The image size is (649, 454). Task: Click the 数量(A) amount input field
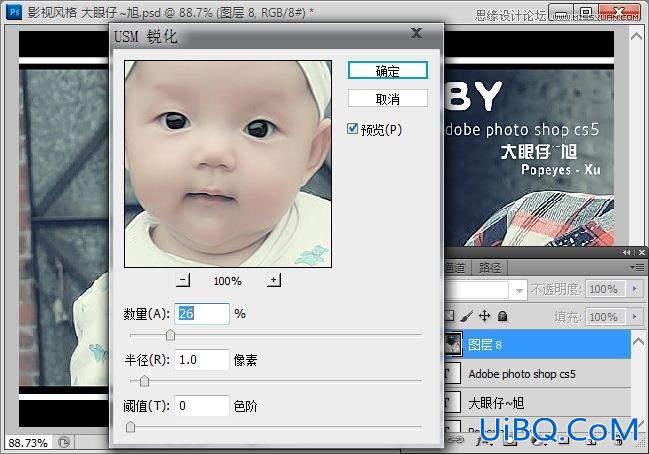[x=202, y=313]
